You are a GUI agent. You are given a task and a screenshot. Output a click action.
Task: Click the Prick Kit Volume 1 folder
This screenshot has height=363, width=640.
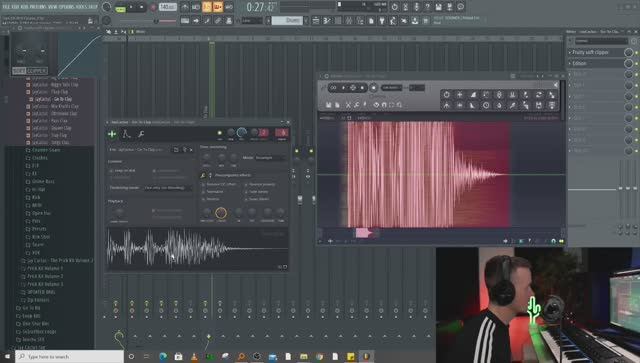tap(45, 268)
